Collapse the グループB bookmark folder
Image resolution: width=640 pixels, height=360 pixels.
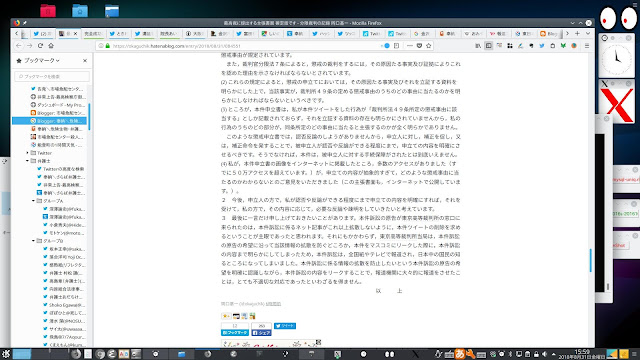pyautogui.click(x=33, y=241)
